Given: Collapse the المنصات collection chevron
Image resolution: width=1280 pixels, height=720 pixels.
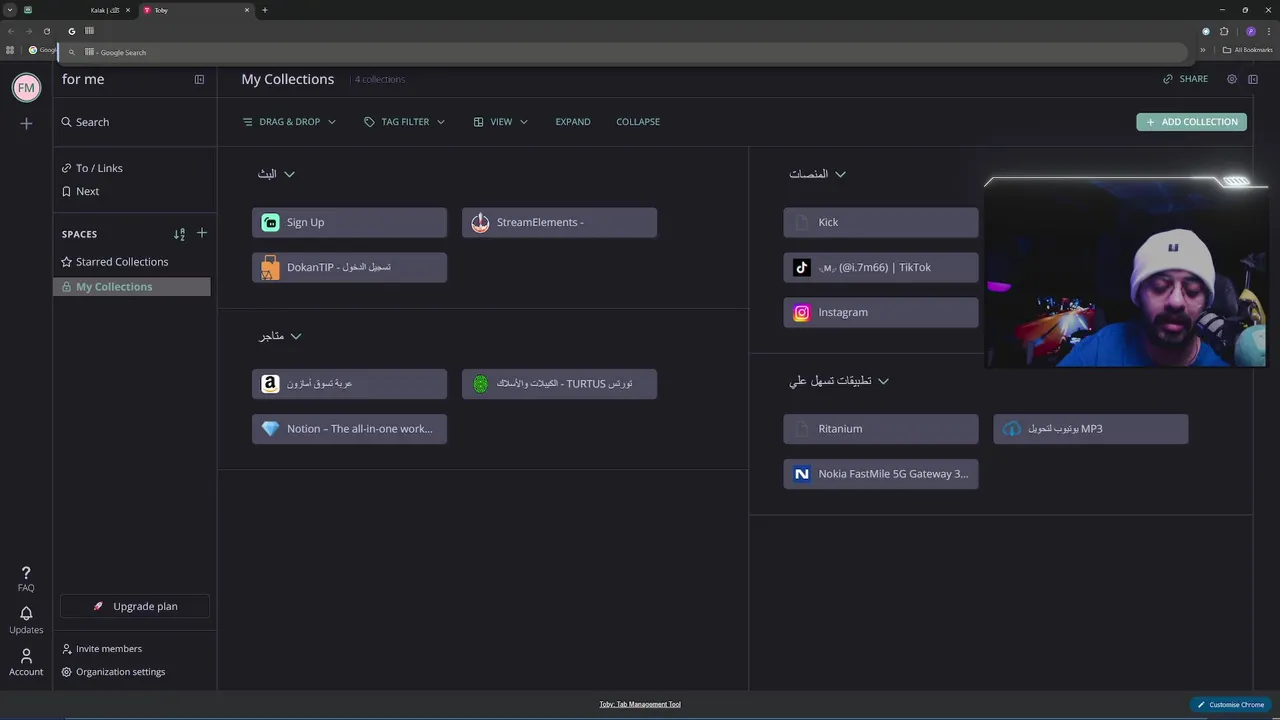Looking at the screenshot, I should (x=840, y=174).
